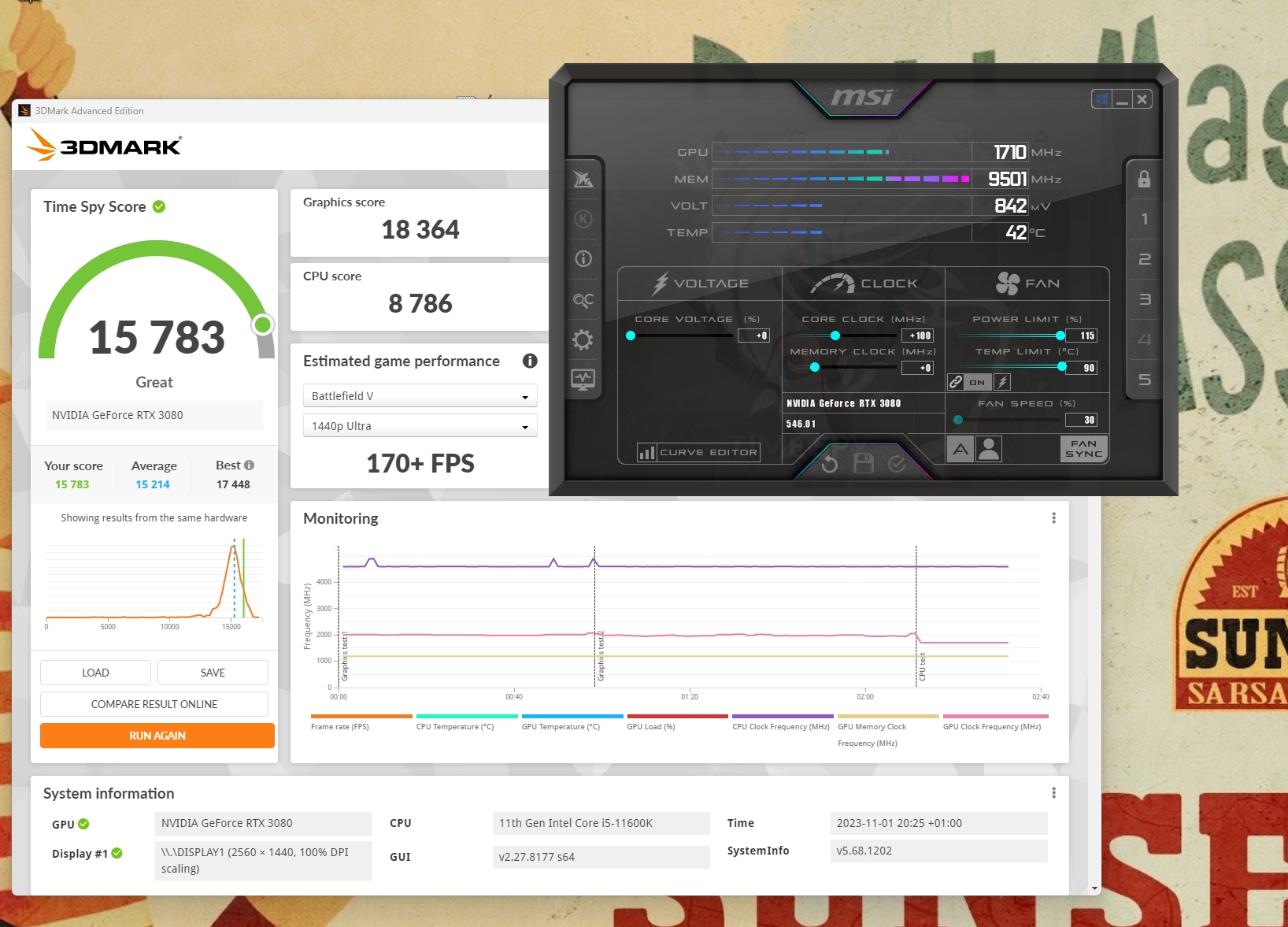The height and width of the screenshot is (927, 1288).
Task: Open the System information options menu
Action: coord(1053,793)
